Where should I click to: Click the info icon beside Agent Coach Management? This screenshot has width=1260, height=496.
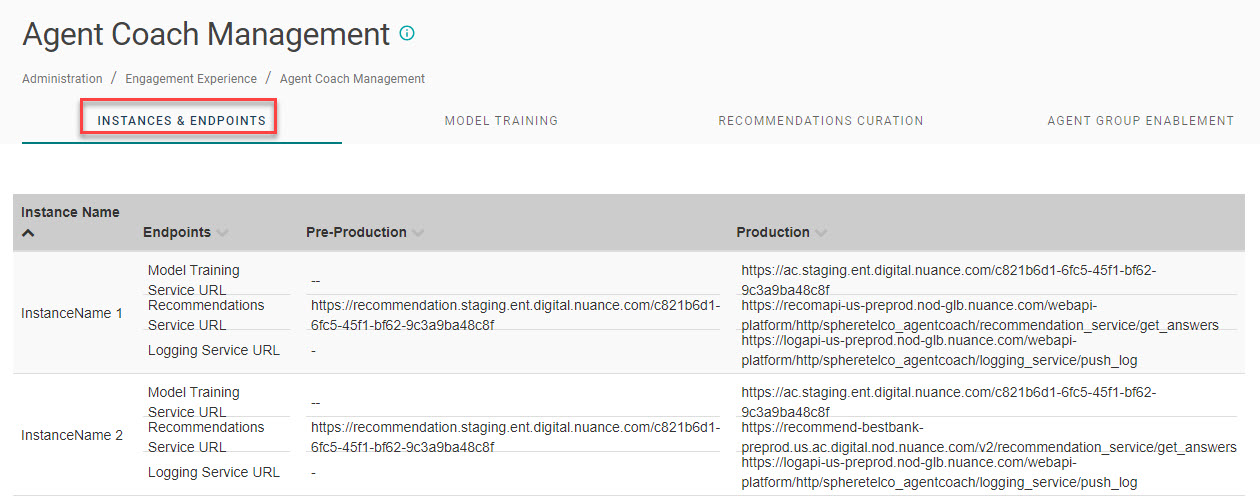click(407, 33)
